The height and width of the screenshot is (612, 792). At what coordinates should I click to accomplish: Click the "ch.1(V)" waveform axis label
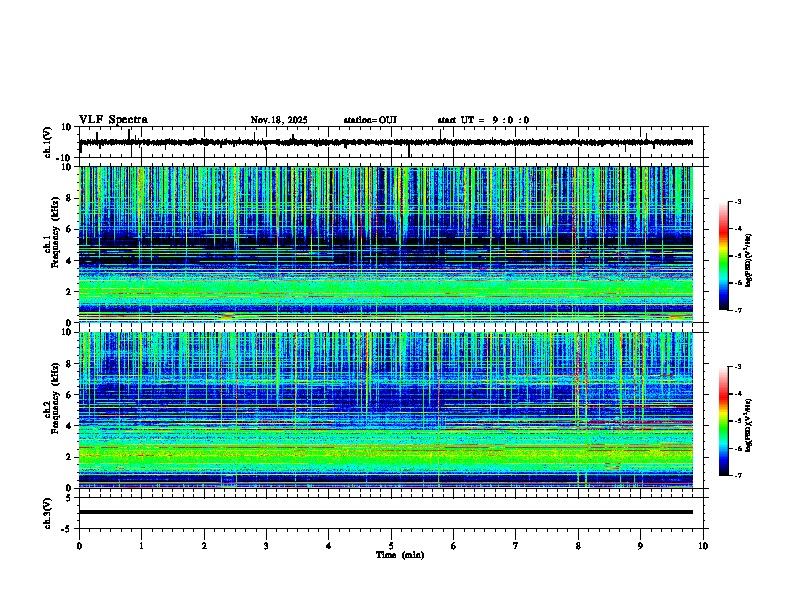click(x=48, y=142)
